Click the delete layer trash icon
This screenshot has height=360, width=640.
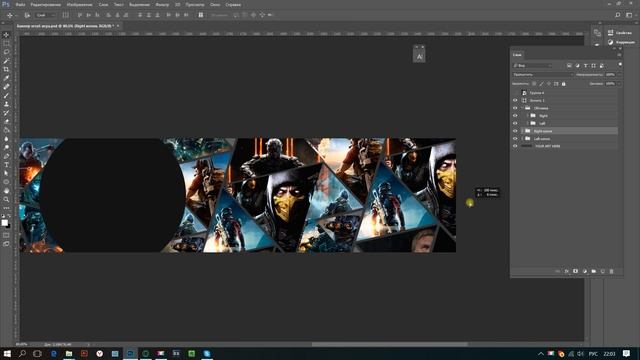(611, 271)
